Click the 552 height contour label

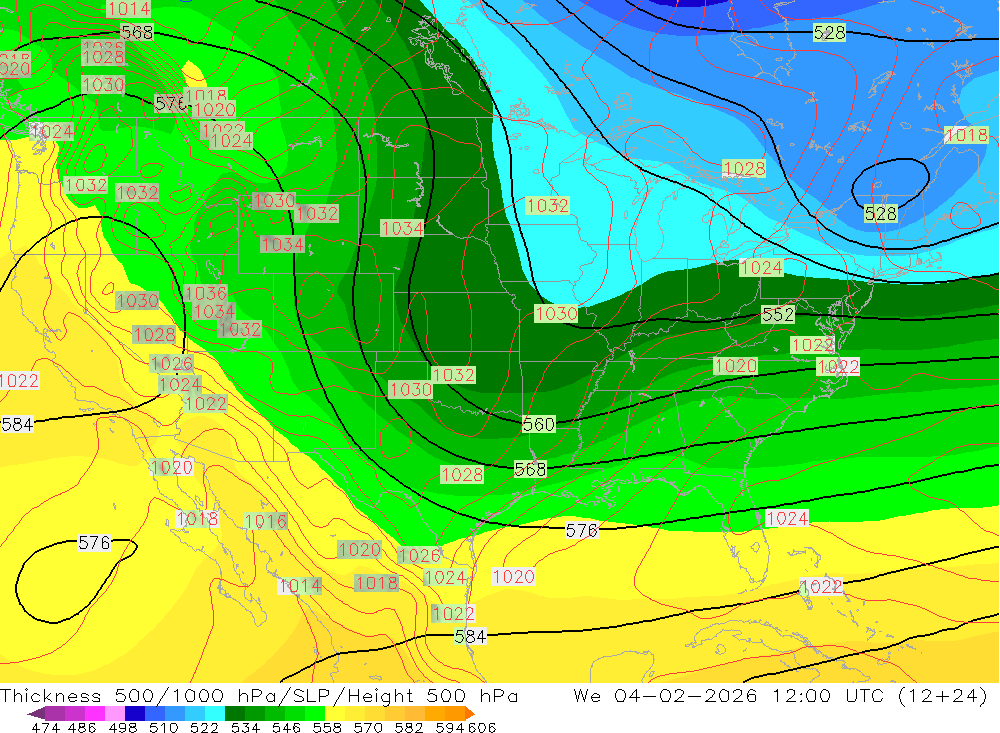tap(778, 315)
